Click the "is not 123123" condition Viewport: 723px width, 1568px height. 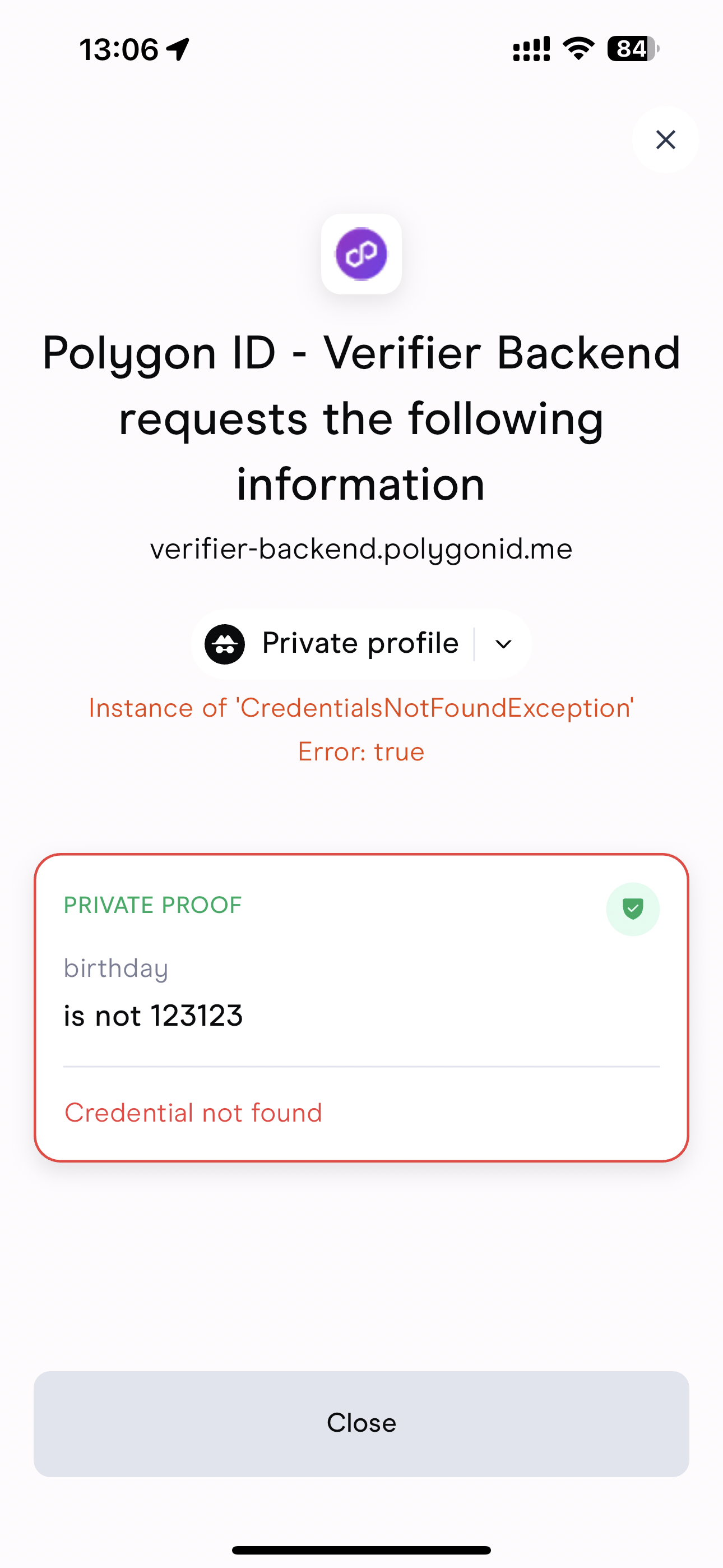154,1016
